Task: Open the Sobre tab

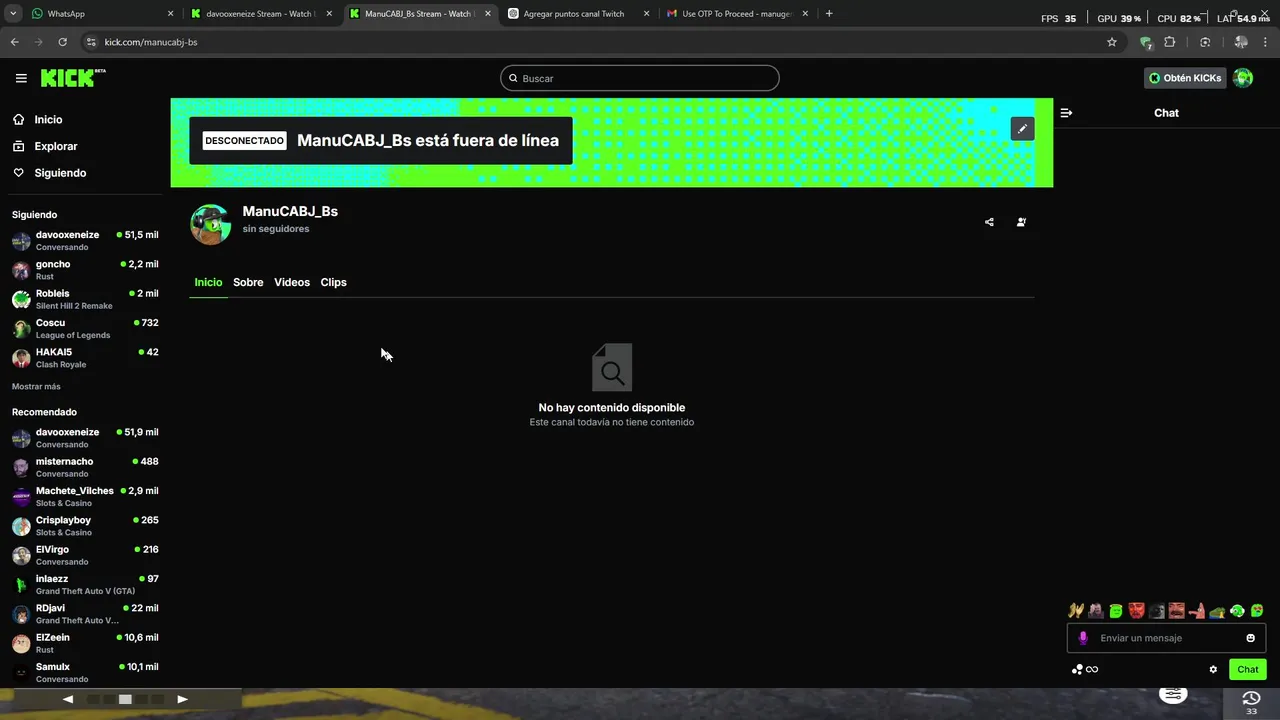Action: pos(248,282)
